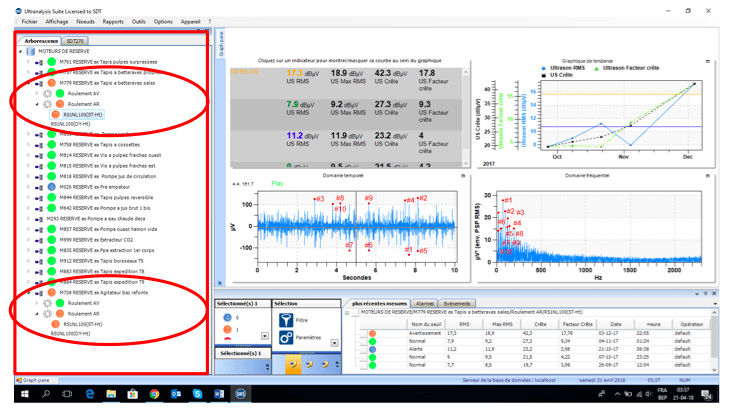Click the blue status circle for M026 RESERVE
This screenshot has width=756, height=415.
tap(51, 187)
